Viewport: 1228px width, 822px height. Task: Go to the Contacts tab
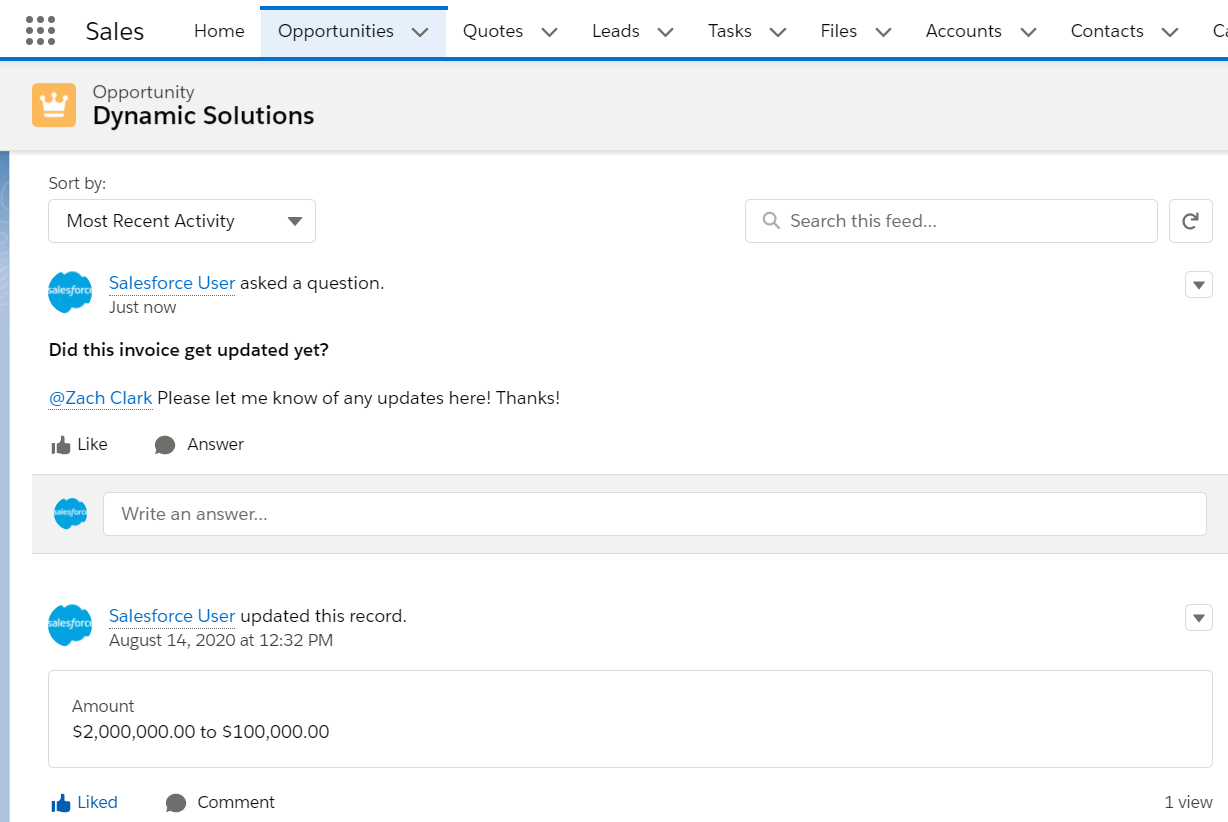tap(1107, 31)
